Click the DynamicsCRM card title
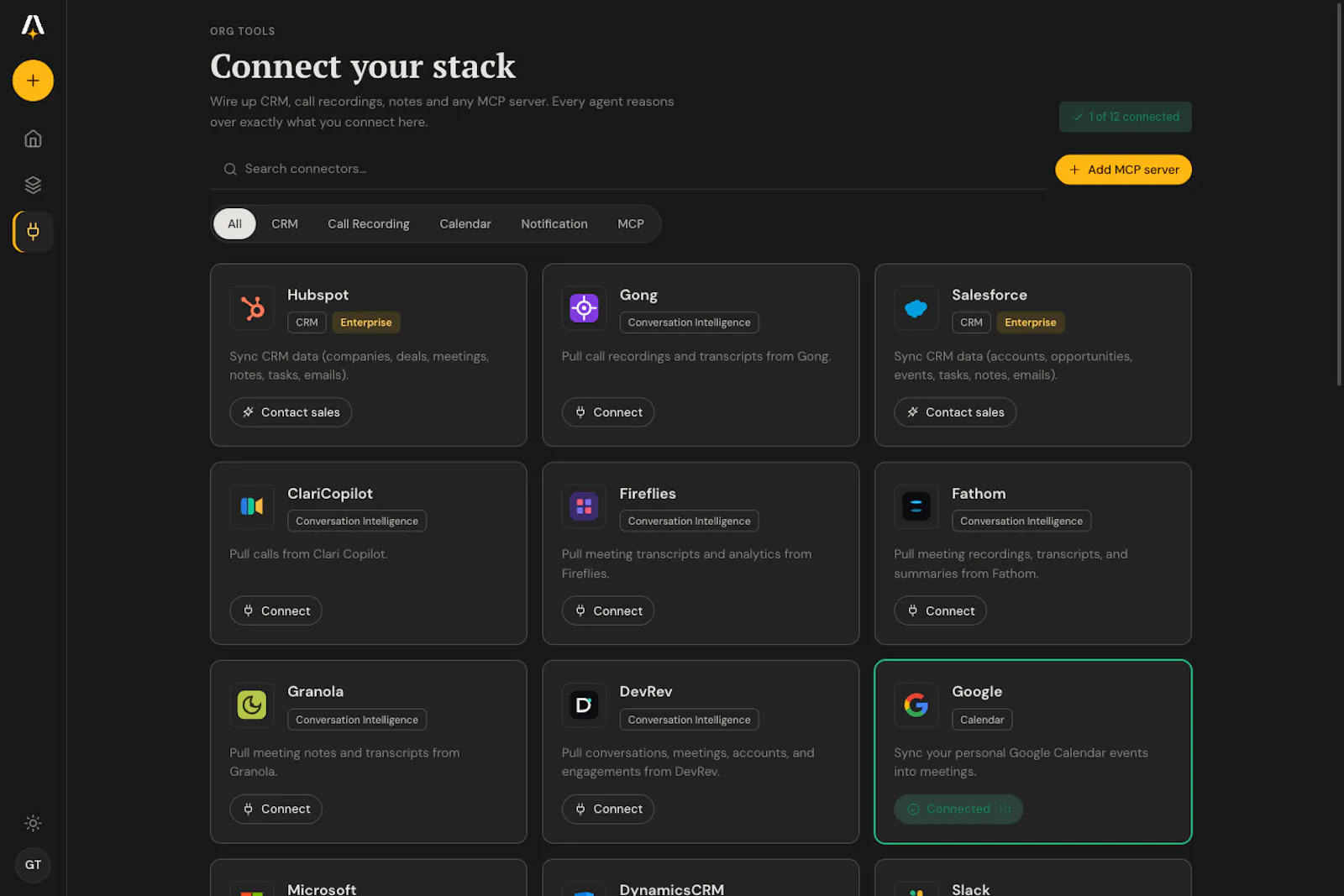This screenshot has height=896, width=1344. tap(671, 888)
